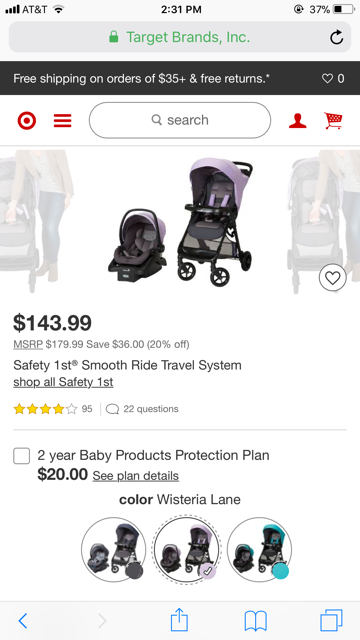Tap the Safari share icon
This screenshot has height=640, width=360.
click(179, 620)
